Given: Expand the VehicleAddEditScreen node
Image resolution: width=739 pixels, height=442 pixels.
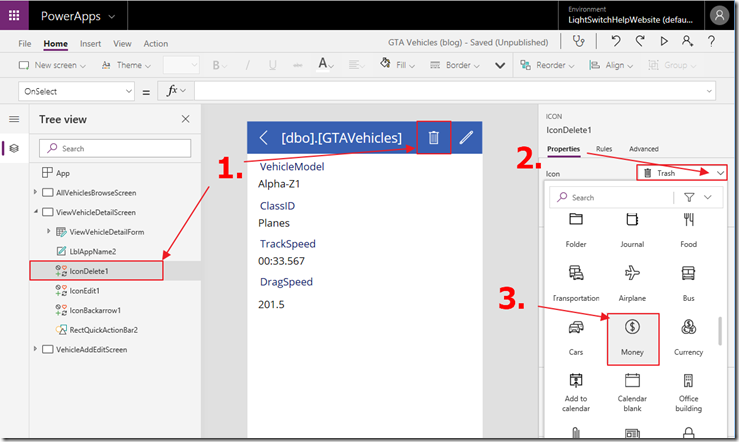Looking at the screenshot, I should tap(35, 349).
